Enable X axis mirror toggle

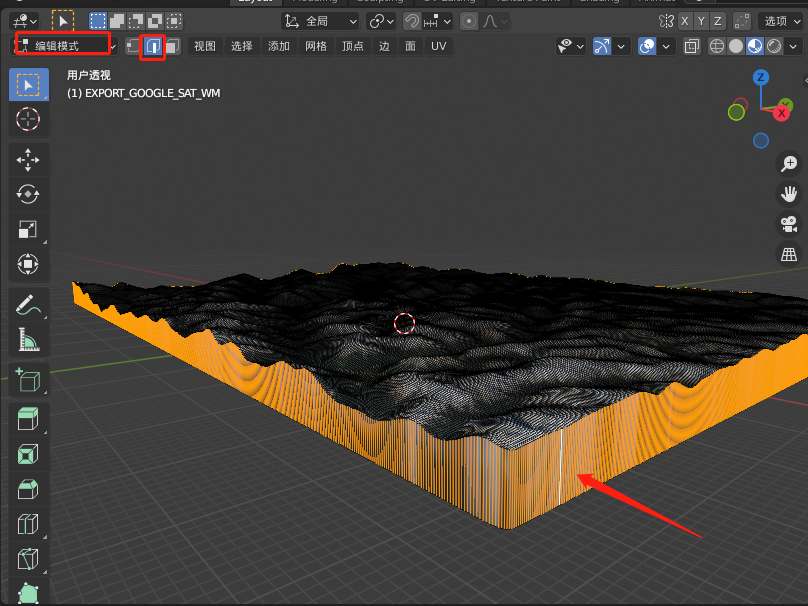click(x=685, y=21)
